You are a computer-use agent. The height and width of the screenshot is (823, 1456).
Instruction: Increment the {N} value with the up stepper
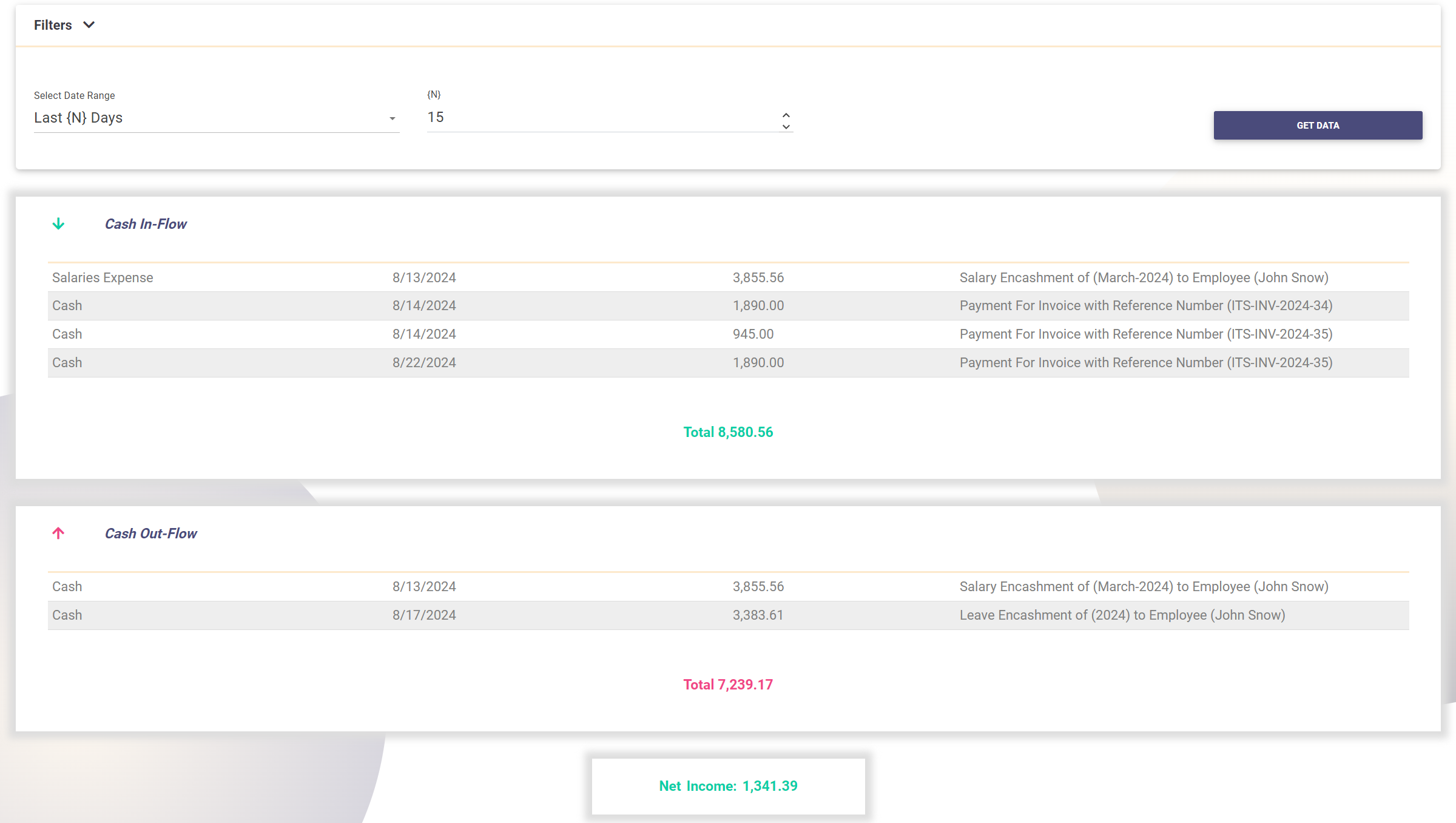[x=786, y=113]
